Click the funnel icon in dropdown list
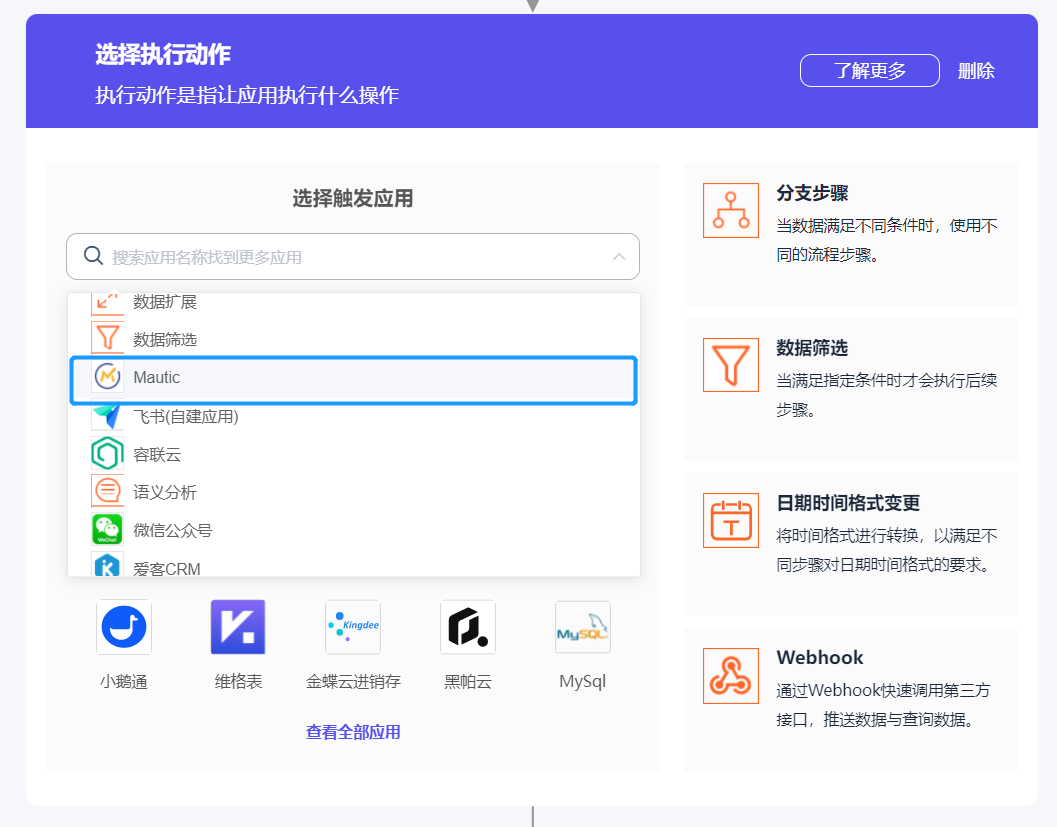 click(x=108, y=338)
